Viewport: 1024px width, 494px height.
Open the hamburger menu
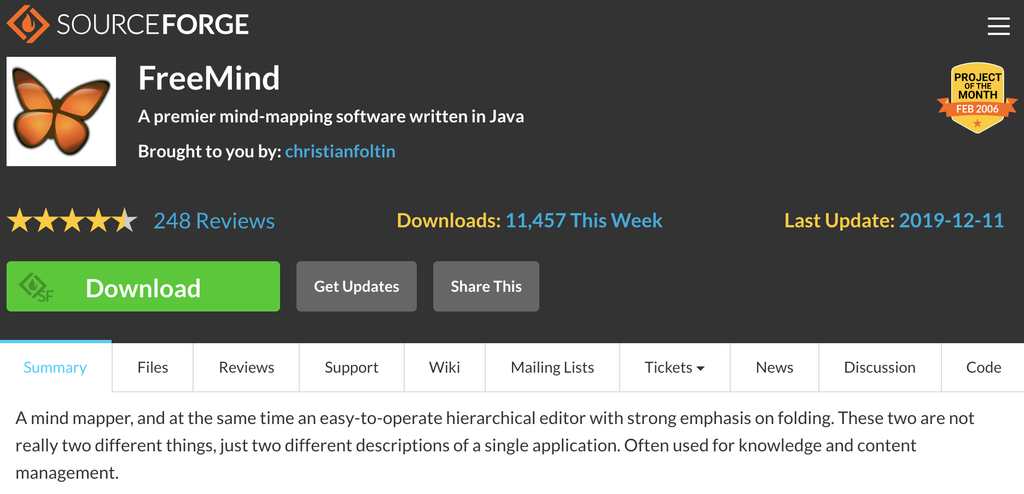[998, 26]
